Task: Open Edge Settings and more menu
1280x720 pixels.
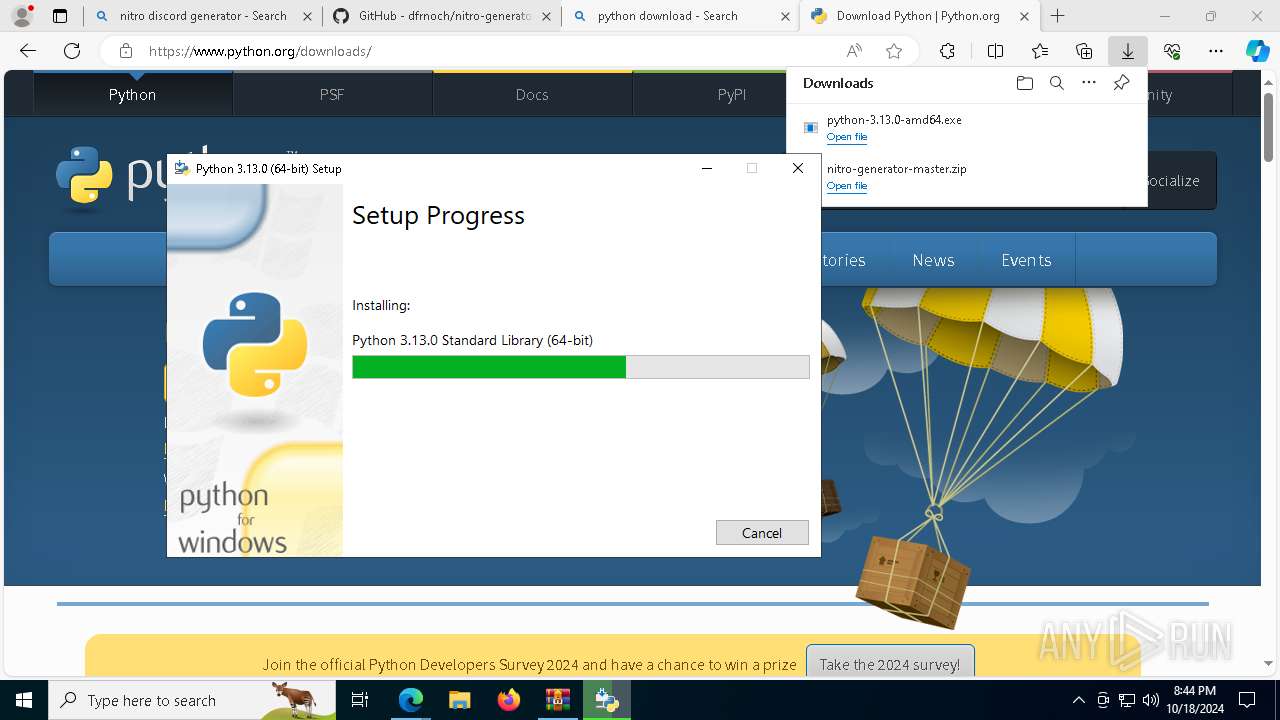Action: coord(1216,51)
